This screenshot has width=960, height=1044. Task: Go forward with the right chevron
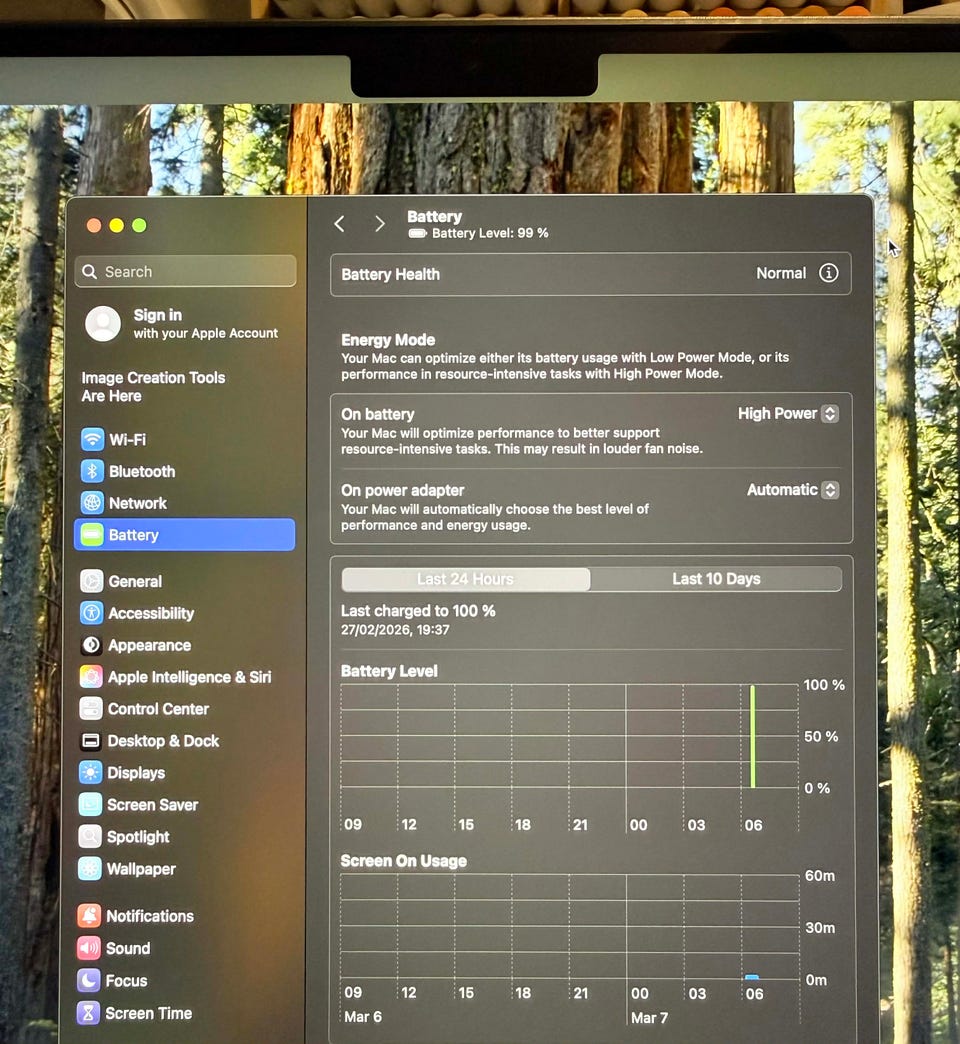point(379,224)
